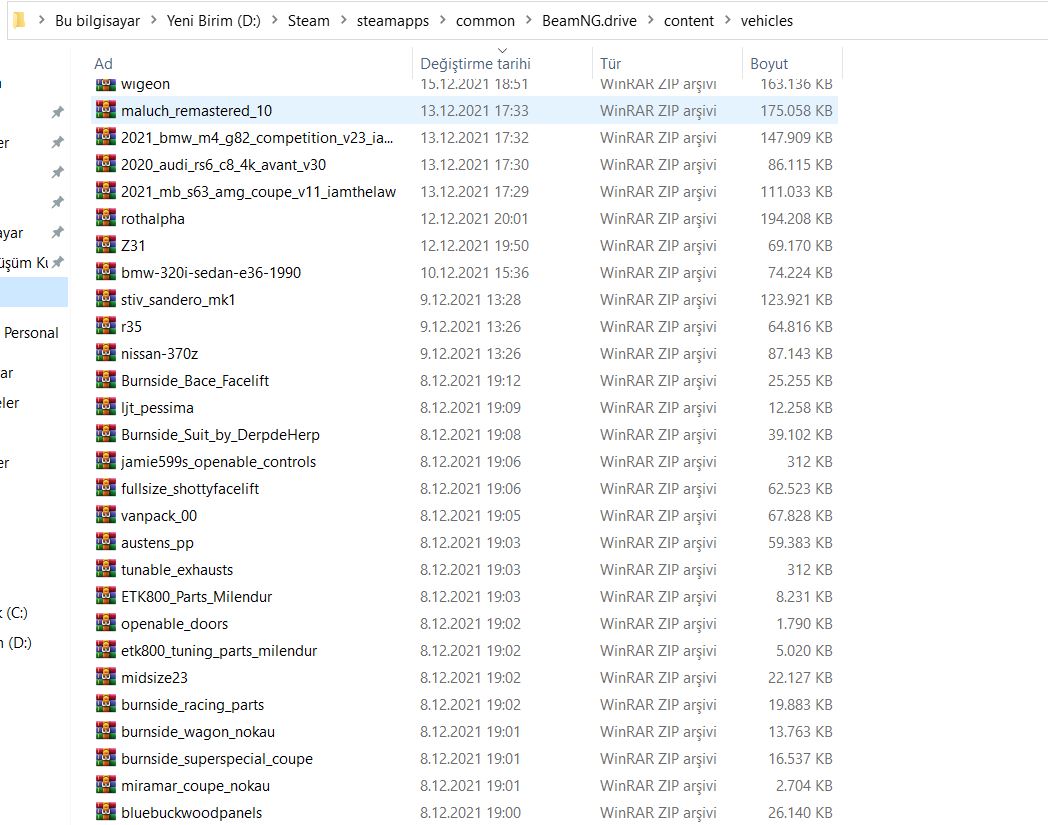This screenshot has width=1048, height=825.
Task: Click the 2.704 KB size value
Action: 804,786
